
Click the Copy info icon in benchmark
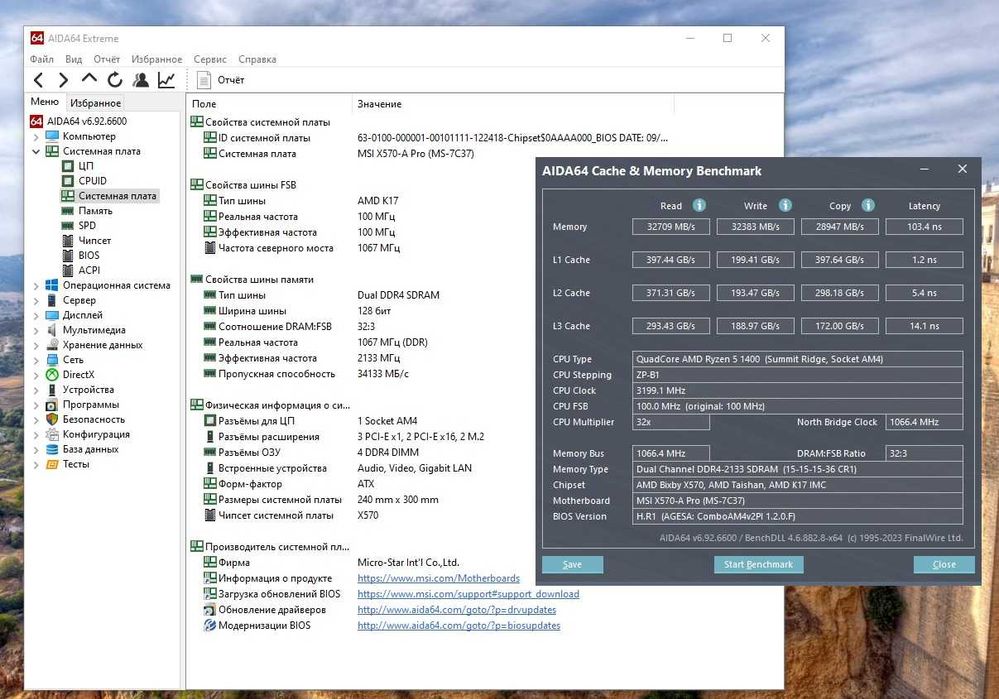coord(868,205)
